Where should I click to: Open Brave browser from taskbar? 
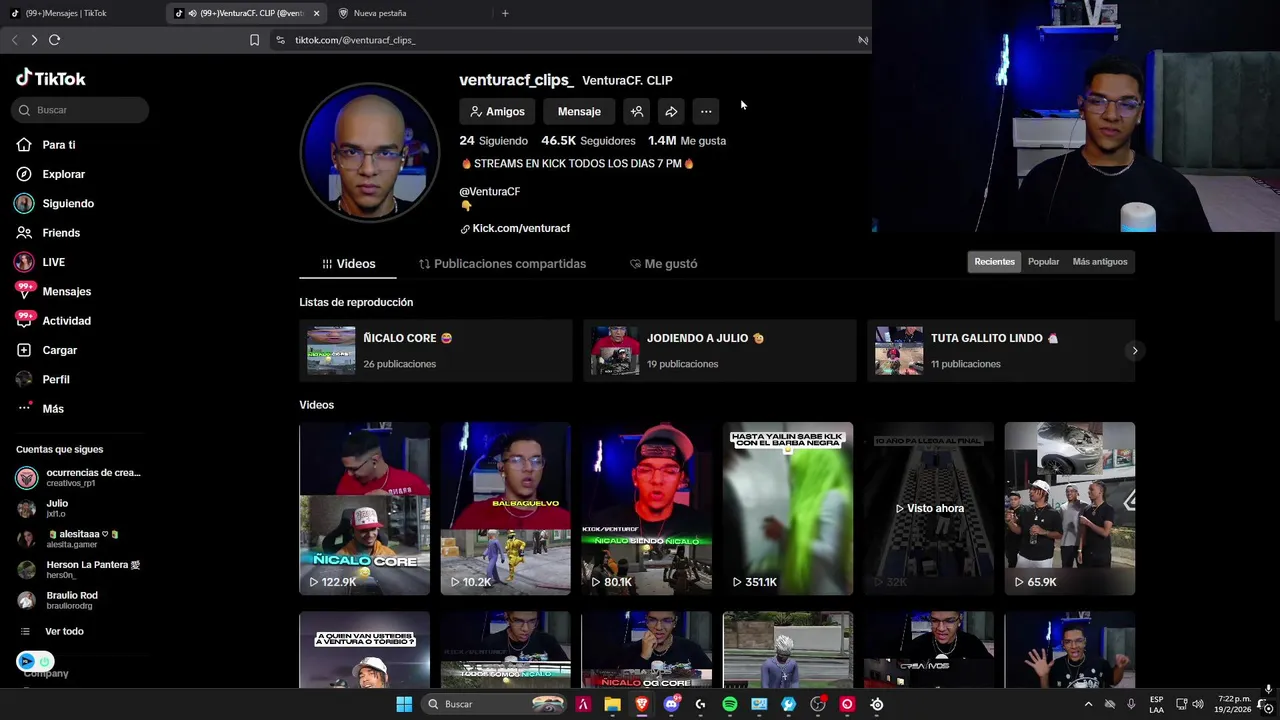click(642, 704)
